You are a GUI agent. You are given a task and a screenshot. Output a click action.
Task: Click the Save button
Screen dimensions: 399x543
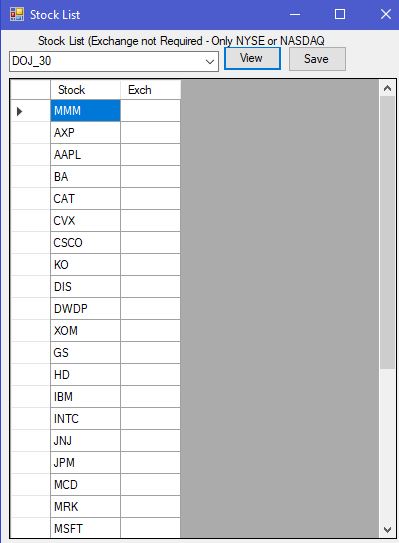(317, 59)
